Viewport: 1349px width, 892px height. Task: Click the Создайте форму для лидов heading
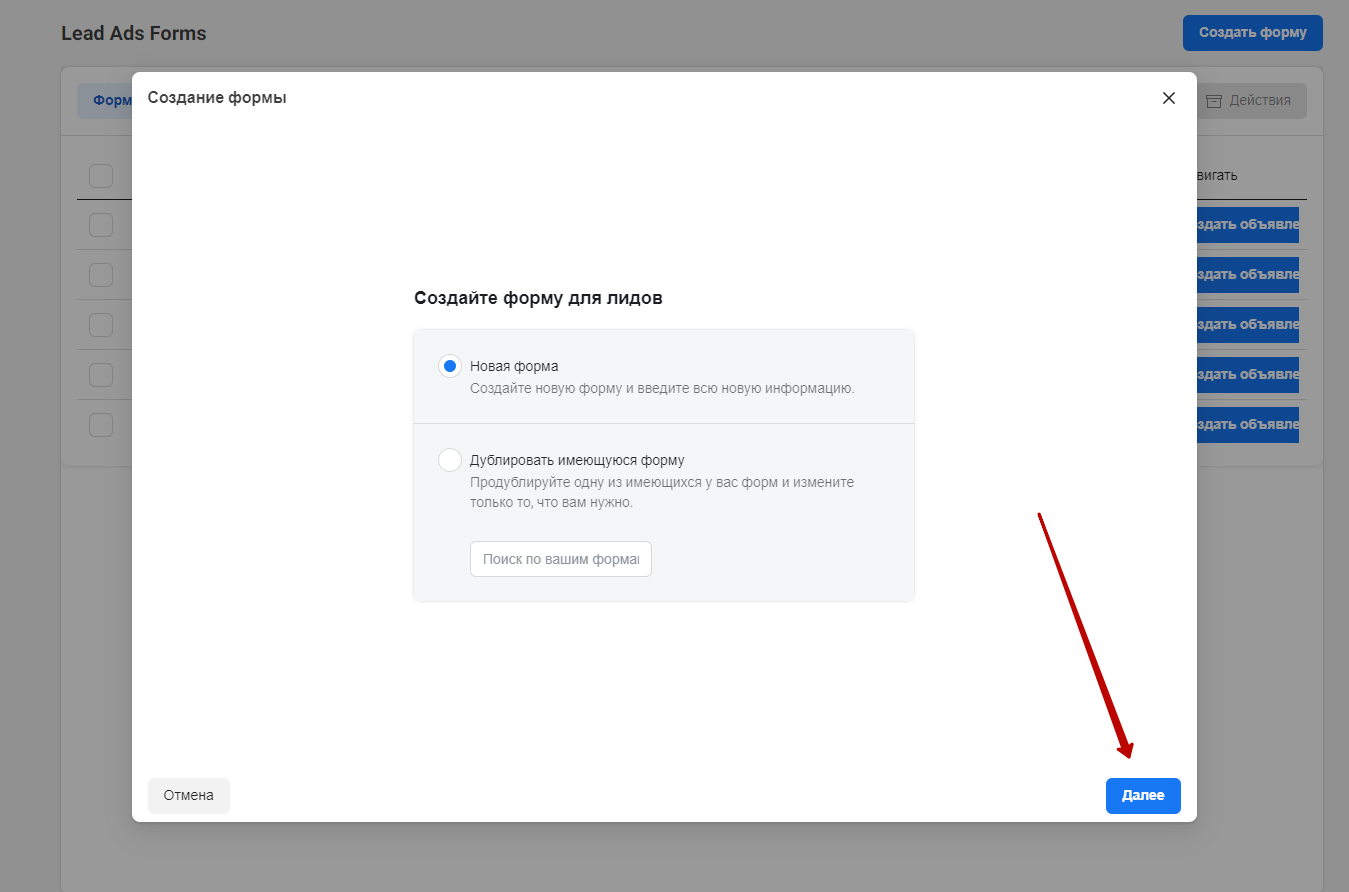538,298
